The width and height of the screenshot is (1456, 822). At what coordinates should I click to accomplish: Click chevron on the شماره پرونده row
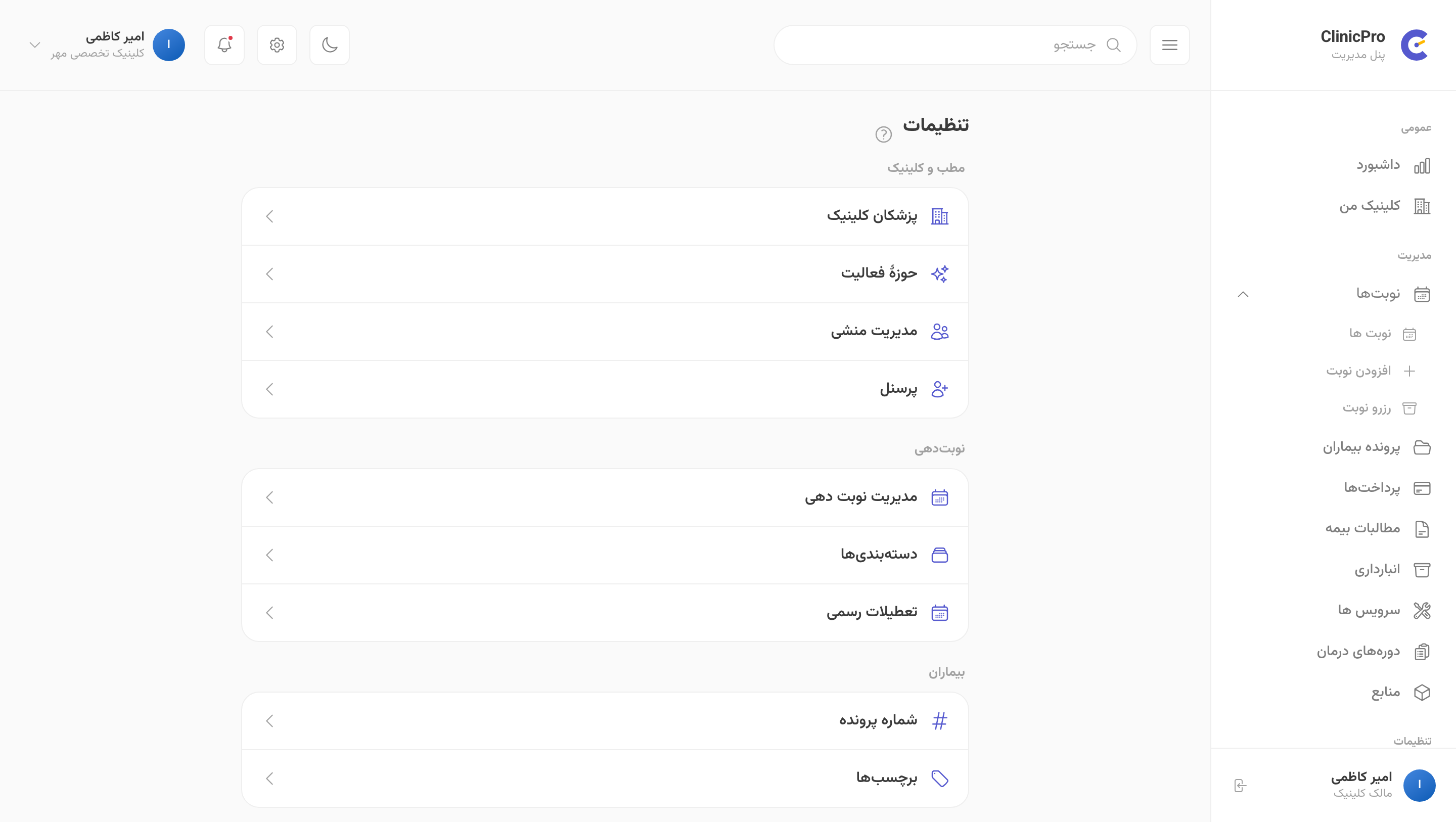(269, 721)
